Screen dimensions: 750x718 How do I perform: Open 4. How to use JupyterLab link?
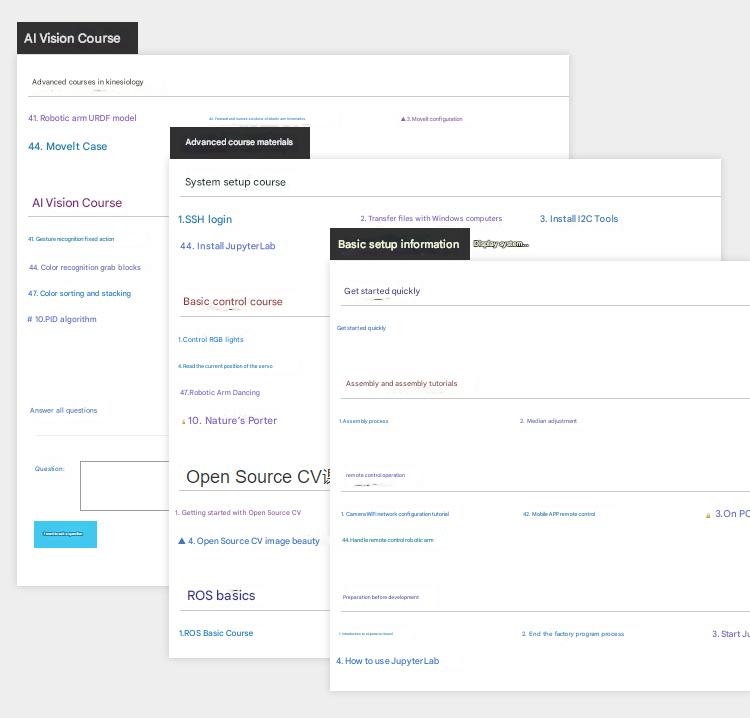(x=387, y=661)
